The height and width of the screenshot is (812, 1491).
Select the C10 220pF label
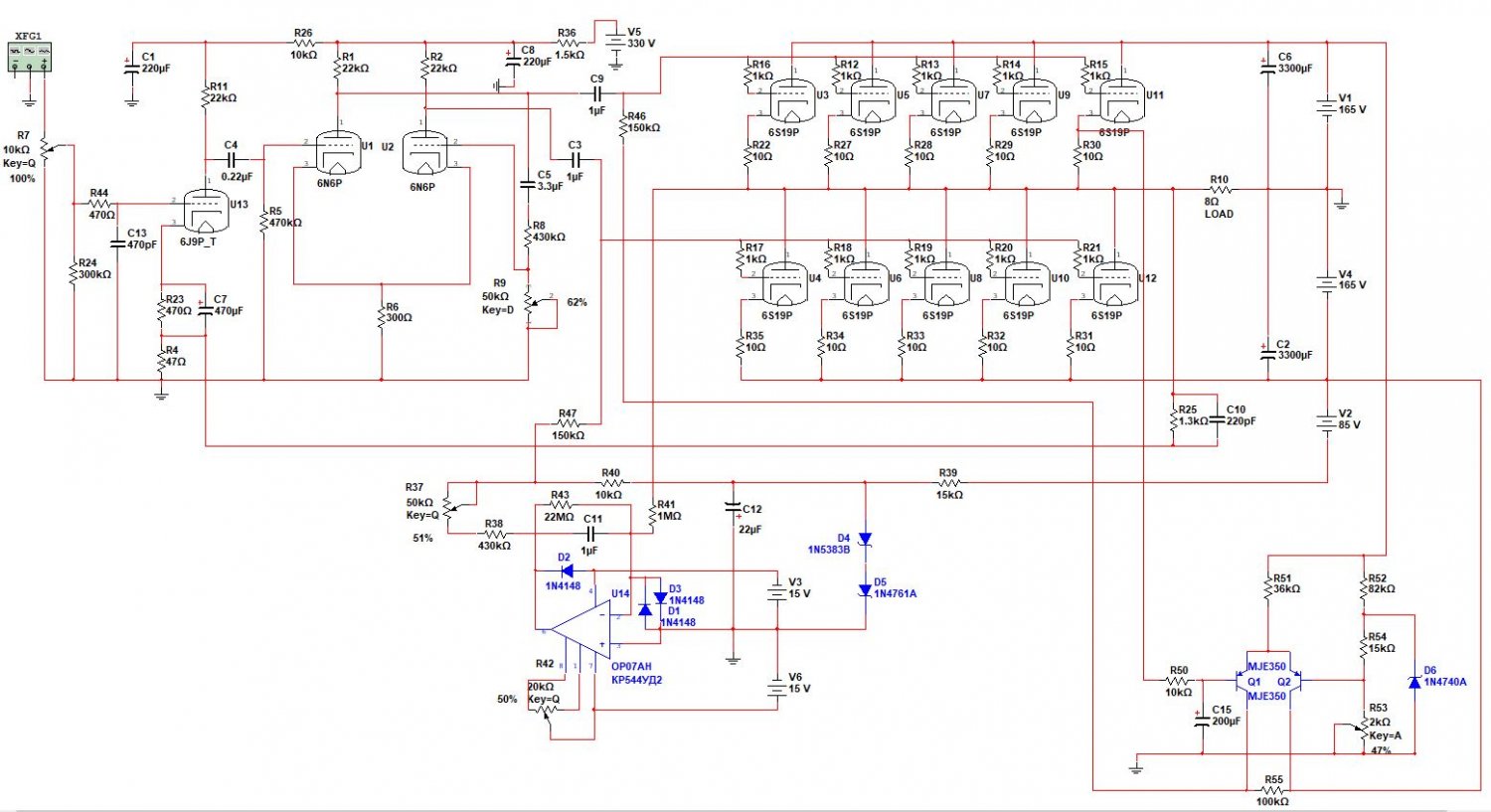[x=1241, y=414]
